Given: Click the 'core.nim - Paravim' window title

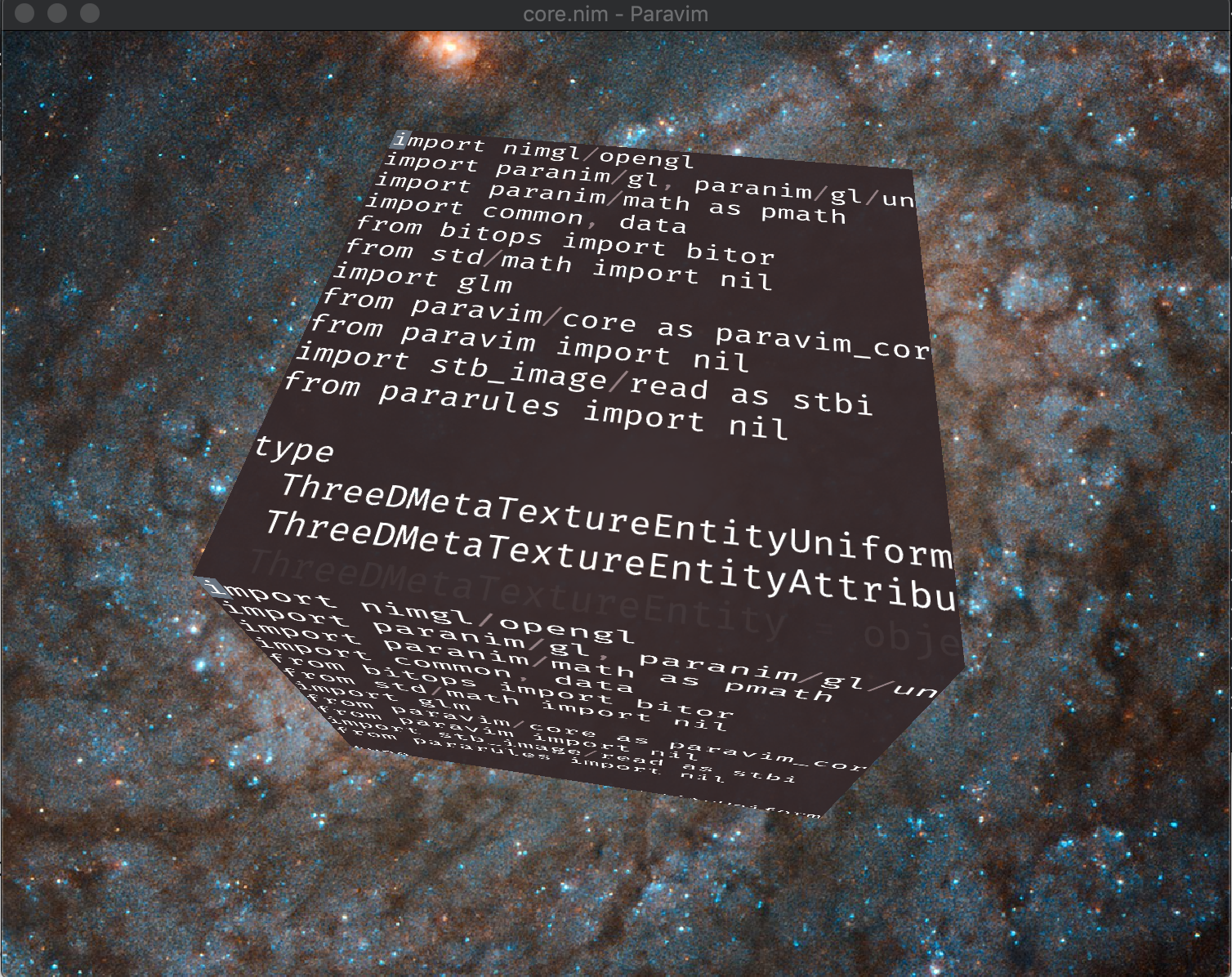Looking at the screenshot, I should tap(615, 14).
